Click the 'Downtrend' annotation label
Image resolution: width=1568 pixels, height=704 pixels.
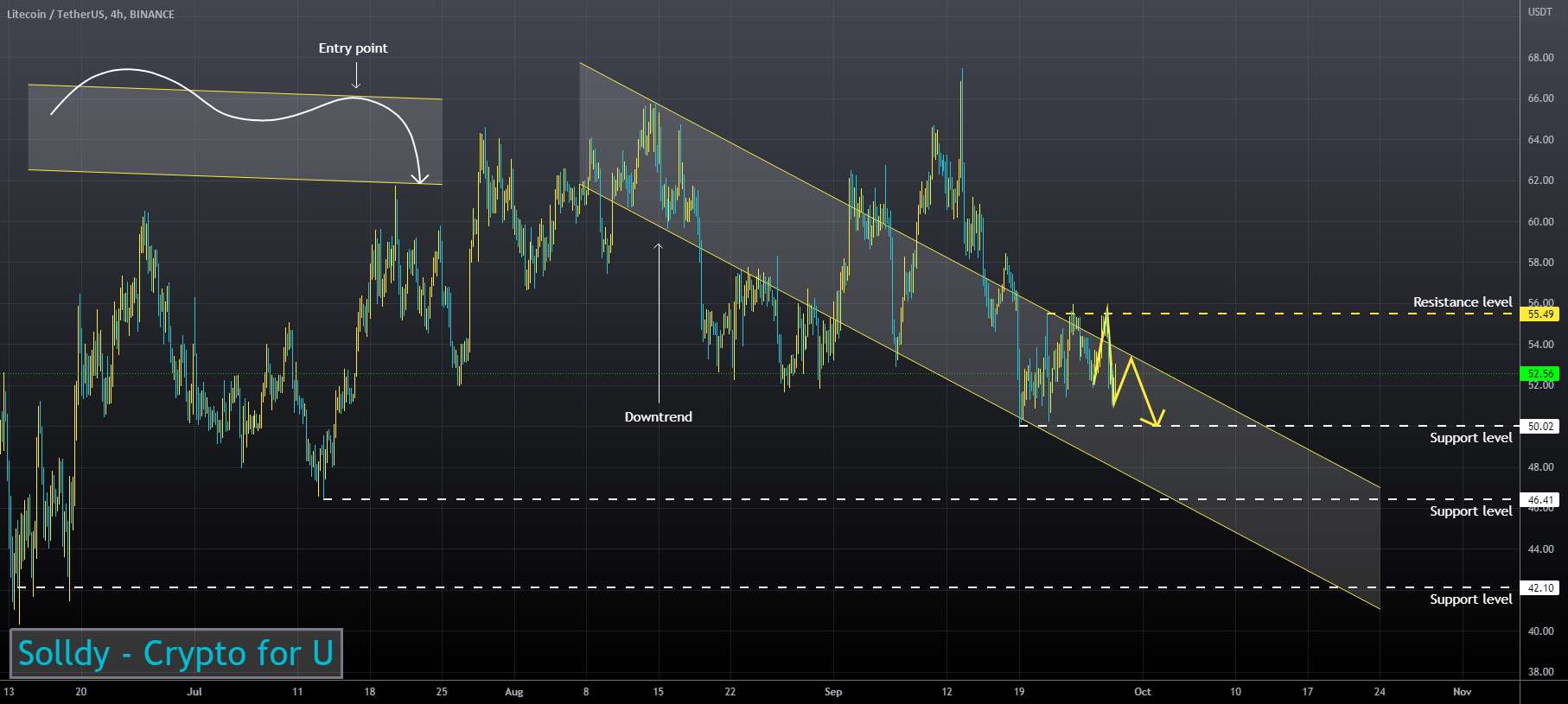click(658, 417)
